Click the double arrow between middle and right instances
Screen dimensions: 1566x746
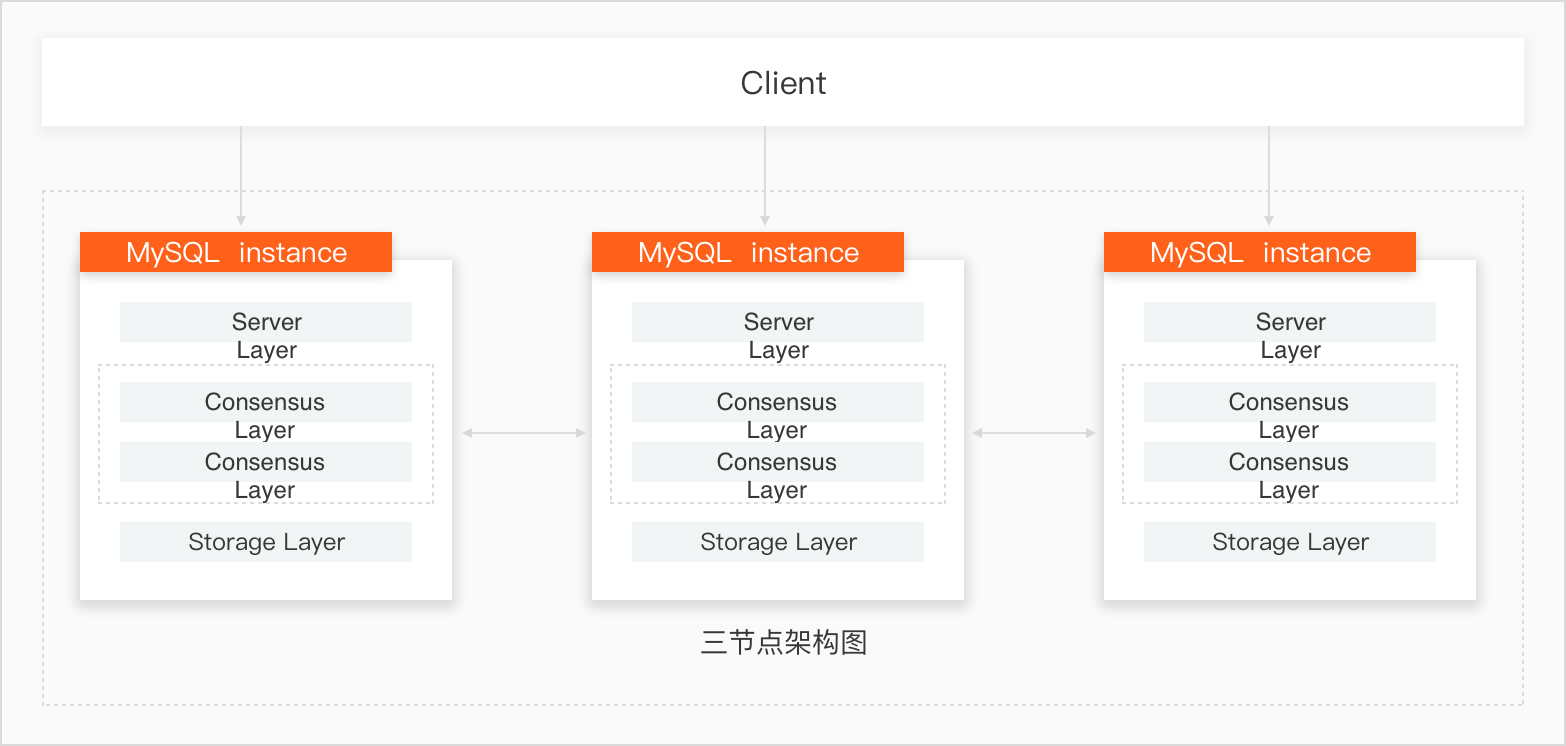(x=1034, y=433)
